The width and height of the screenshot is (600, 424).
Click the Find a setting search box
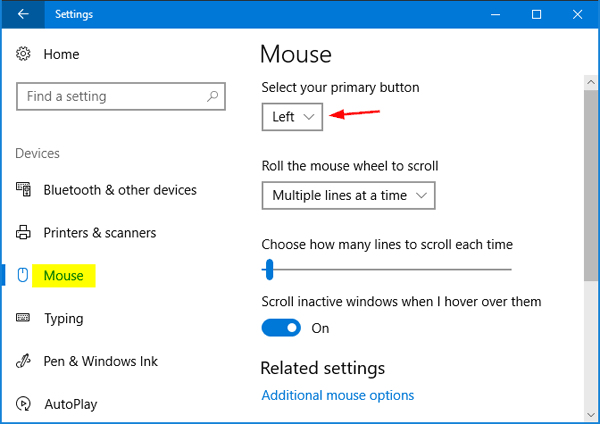(x=110, y=97)
